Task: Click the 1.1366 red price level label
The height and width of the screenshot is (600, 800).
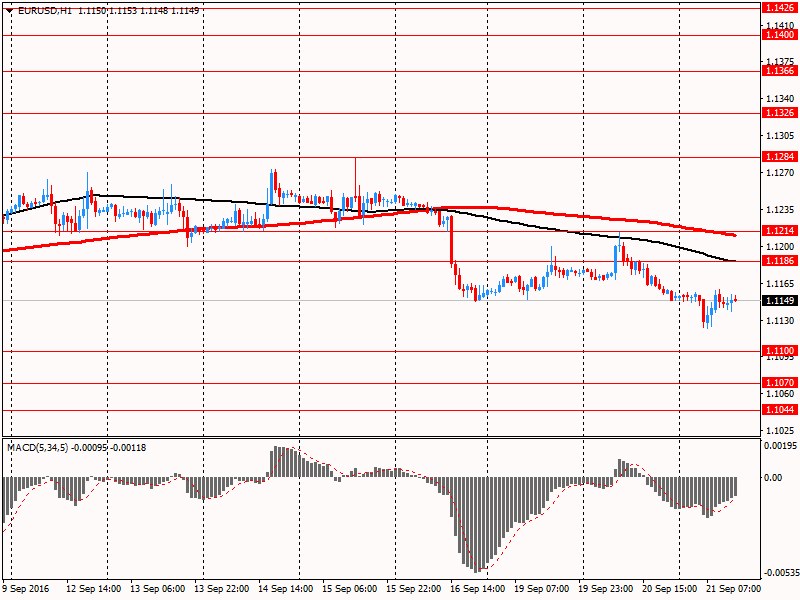Action: click(780, 71)
